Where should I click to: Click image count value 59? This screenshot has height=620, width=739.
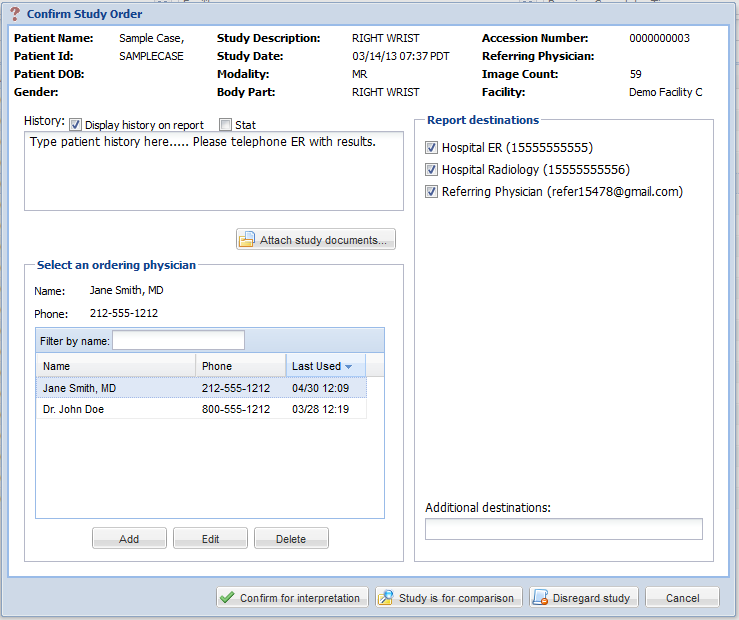click(635, 74)
